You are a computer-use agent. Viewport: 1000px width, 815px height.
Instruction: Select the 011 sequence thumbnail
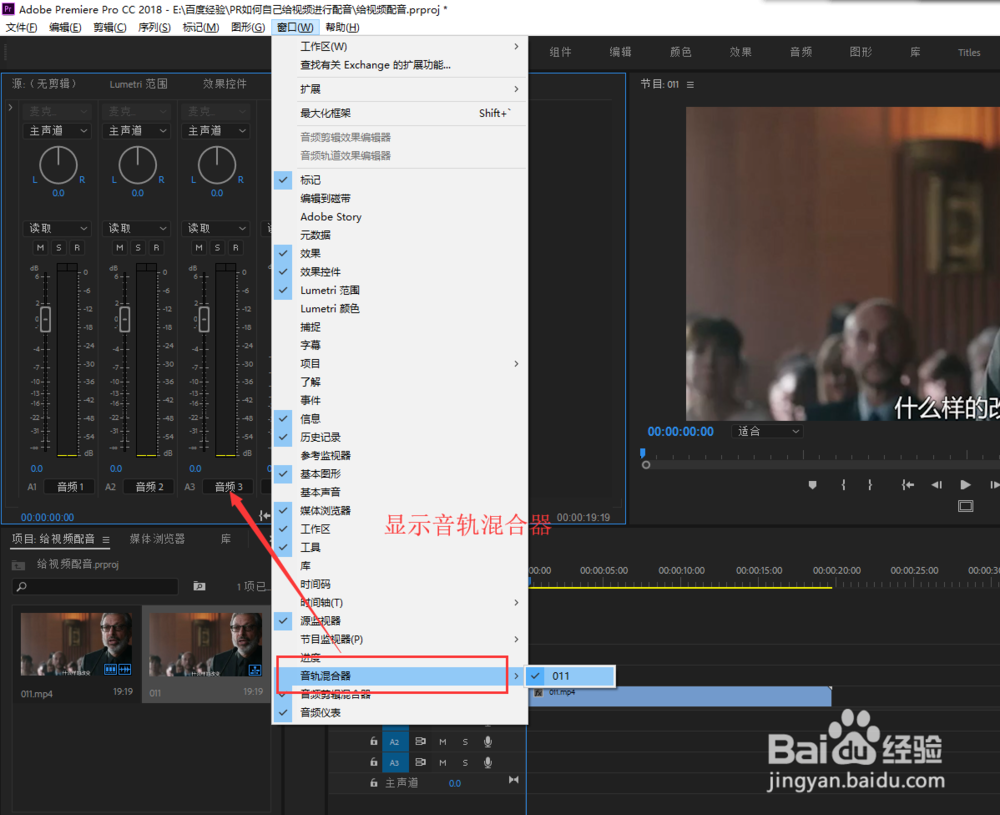(x=205, y=644)
